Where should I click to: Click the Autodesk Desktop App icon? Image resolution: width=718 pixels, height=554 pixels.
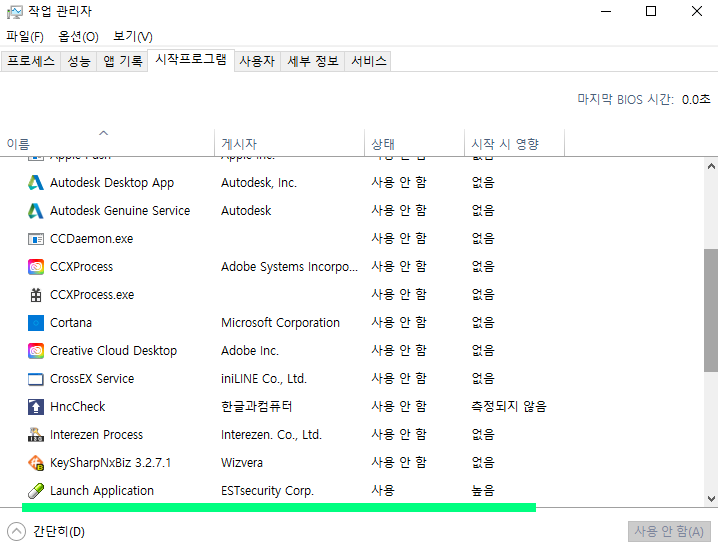pos(36,183)
